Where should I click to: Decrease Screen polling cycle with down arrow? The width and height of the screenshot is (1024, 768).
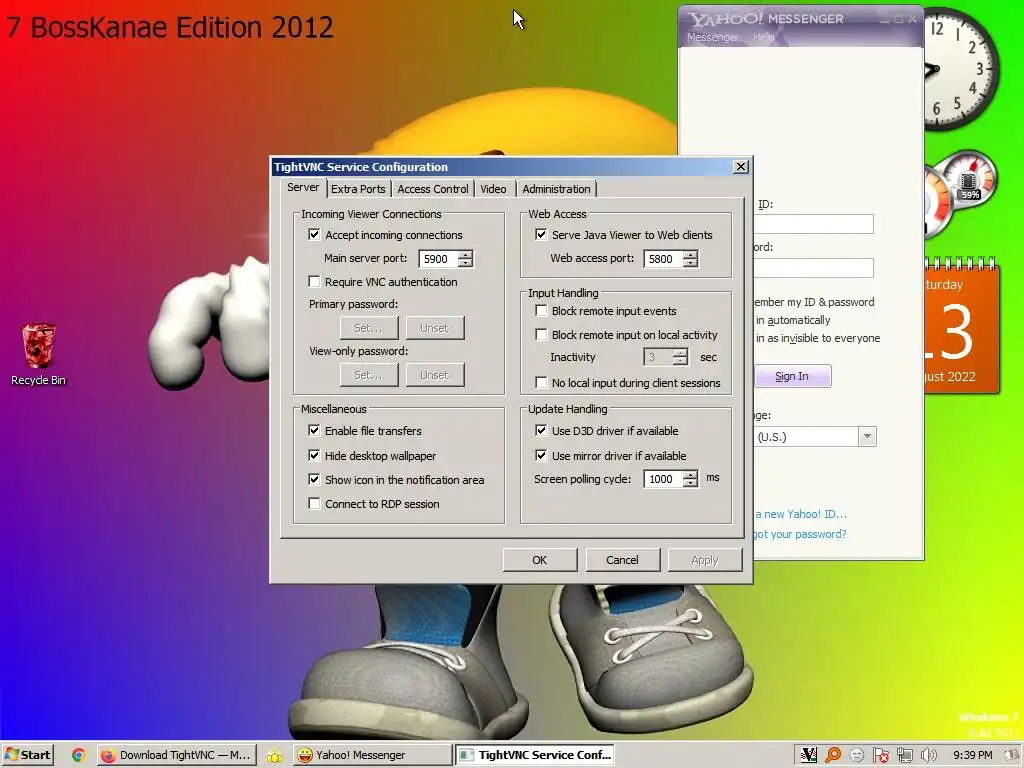click(x=690, y=483)
